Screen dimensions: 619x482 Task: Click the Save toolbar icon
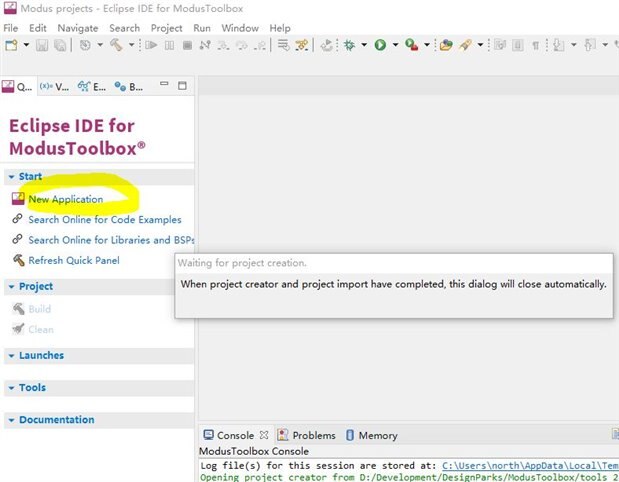pos(42,45)
